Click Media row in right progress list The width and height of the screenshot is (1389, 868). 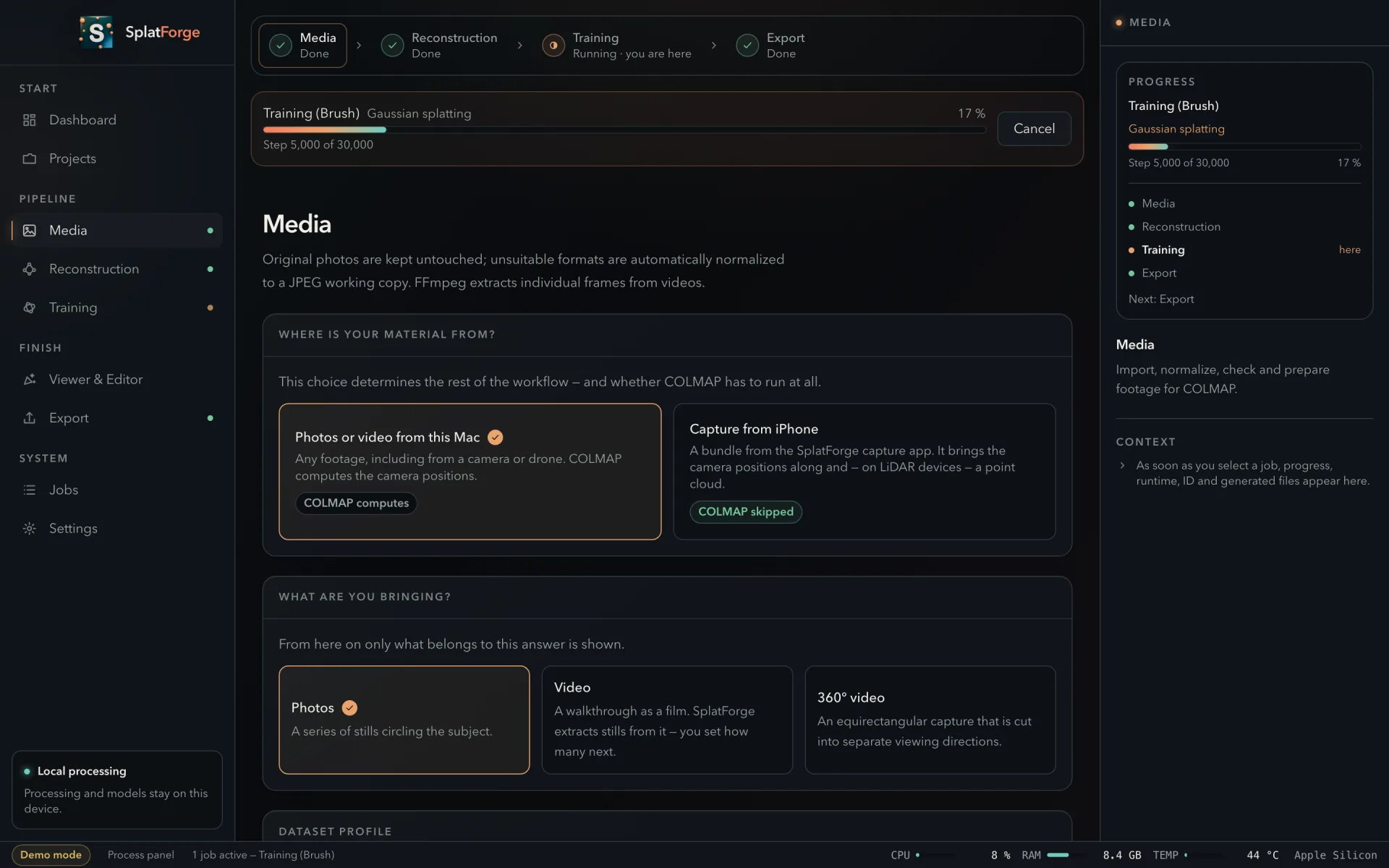(1244, 203)
